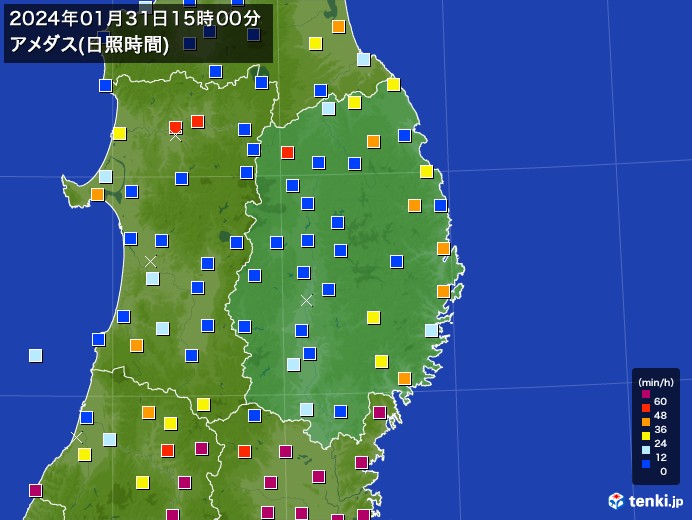Select the magenta swatch in the legend
The height and width of the screenshot is (520, 692).
click(646, 394)
